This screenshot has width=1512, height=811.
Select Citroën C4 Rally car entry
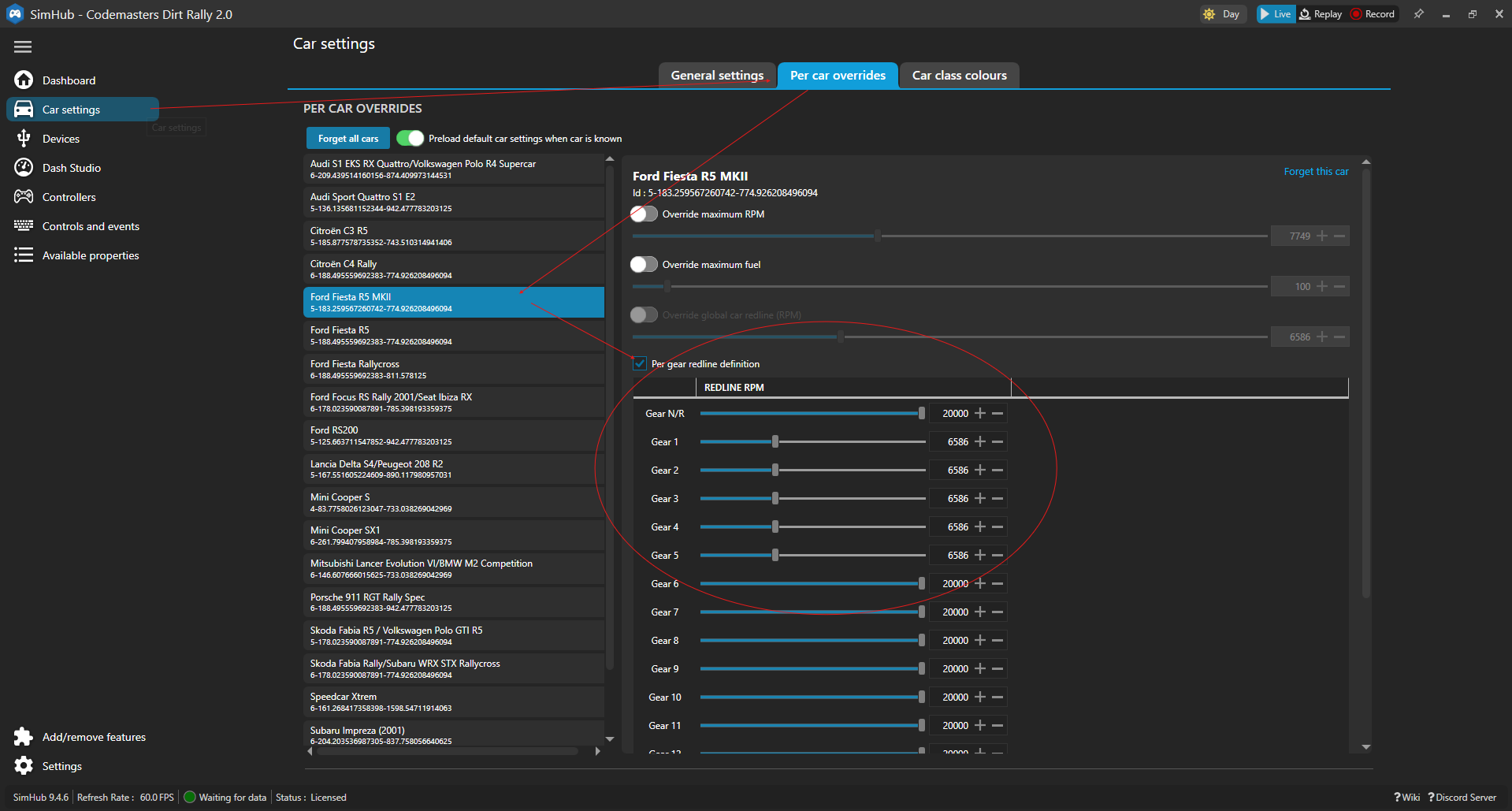454,269
